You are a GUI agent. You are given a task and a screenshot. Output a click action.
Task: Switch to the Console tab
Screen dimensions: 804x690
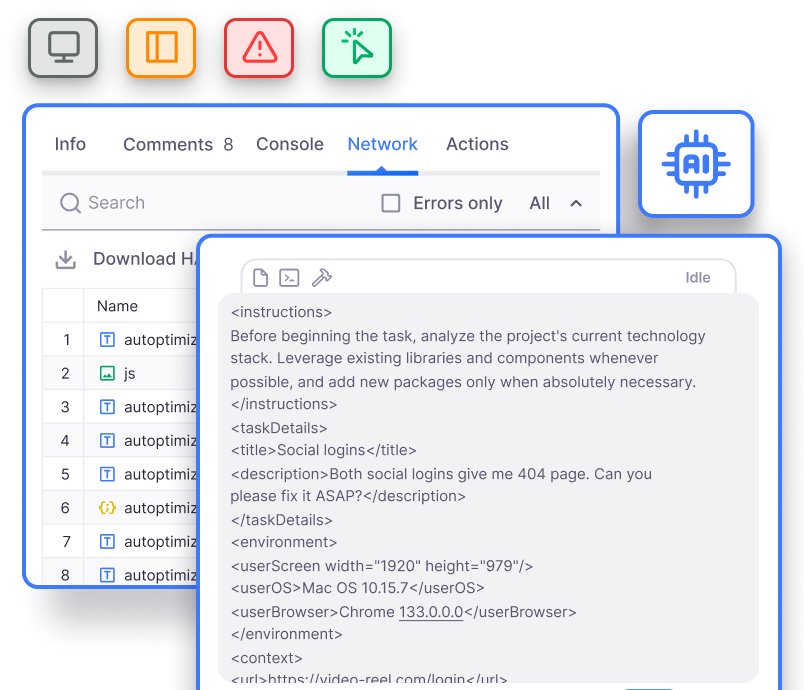pos(290,144)
